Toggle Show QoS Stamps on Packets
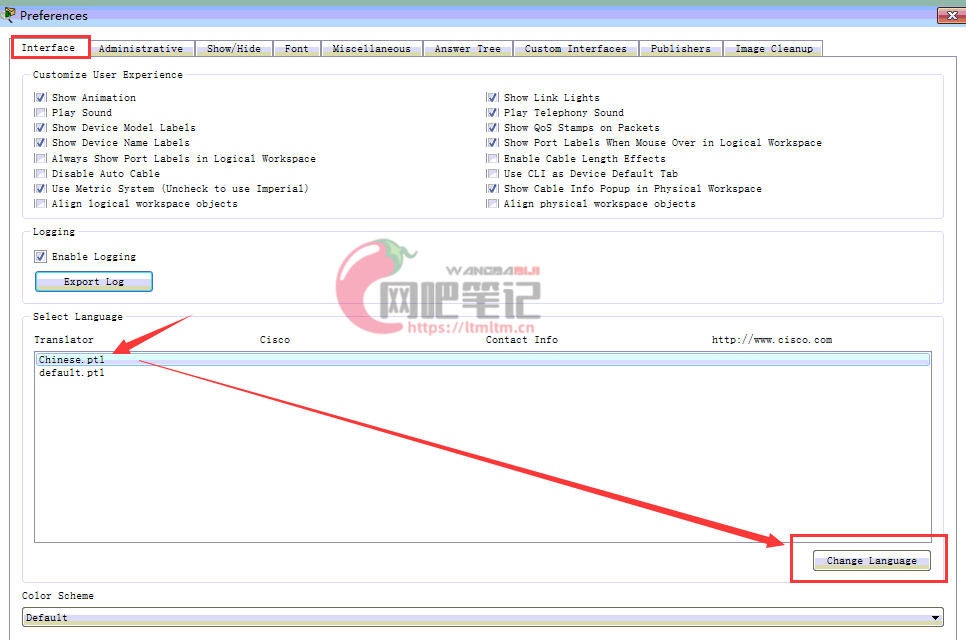 492,128
